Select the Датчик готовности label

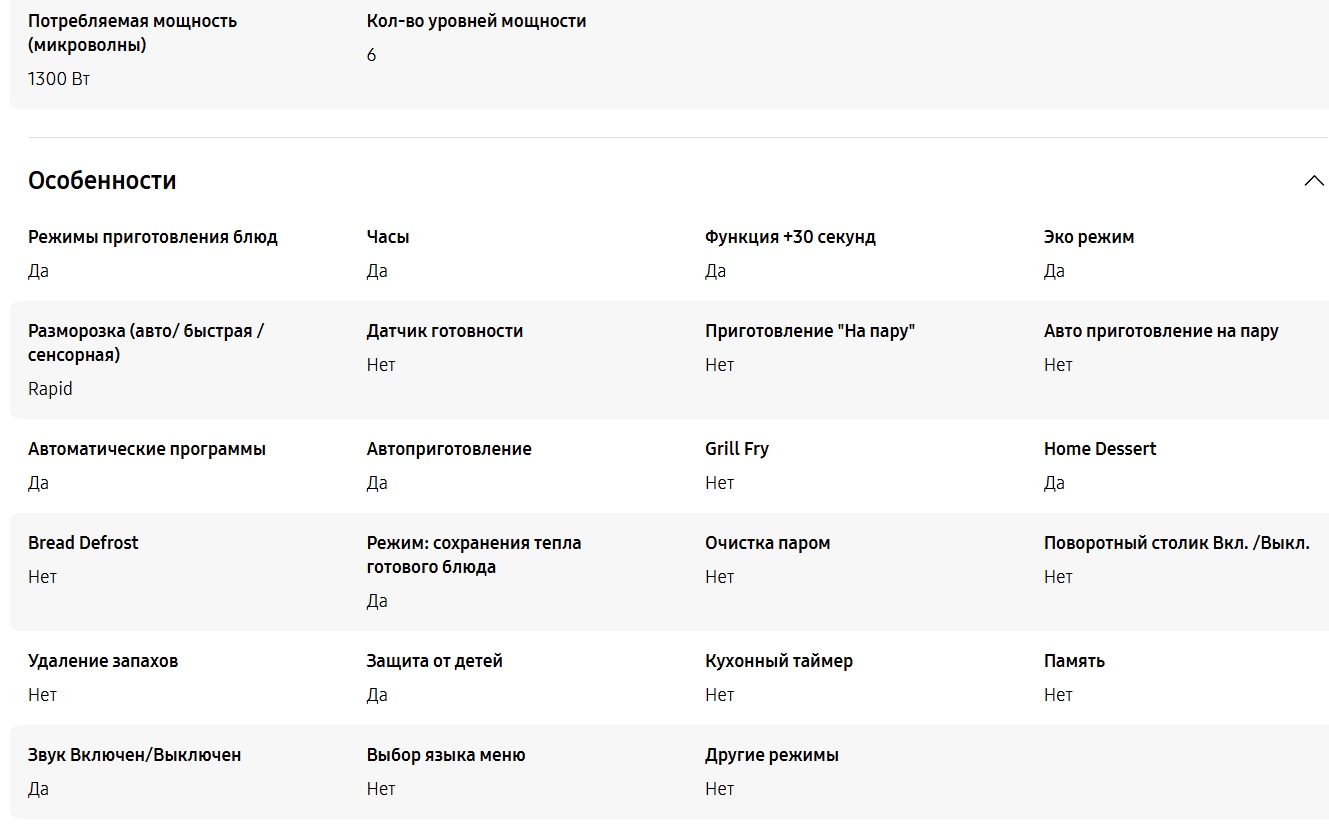(445, 331)
